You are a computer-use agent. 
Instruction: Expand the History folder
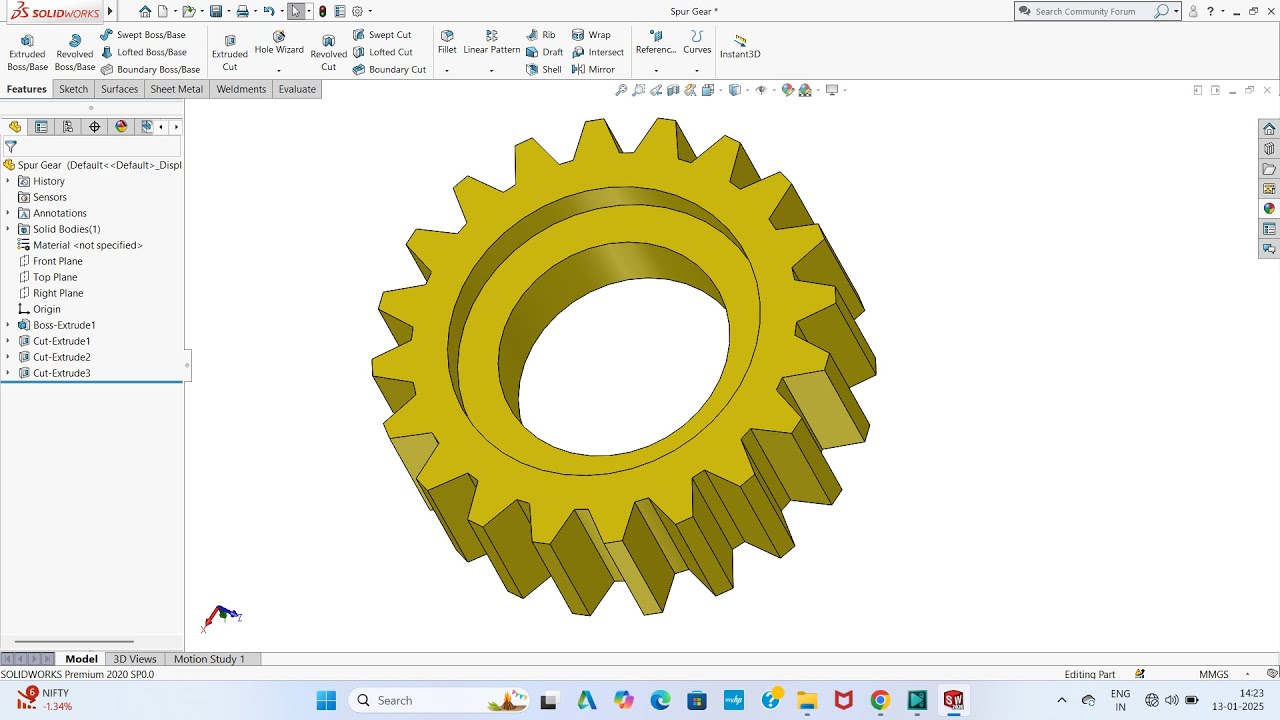click(8, 181)
